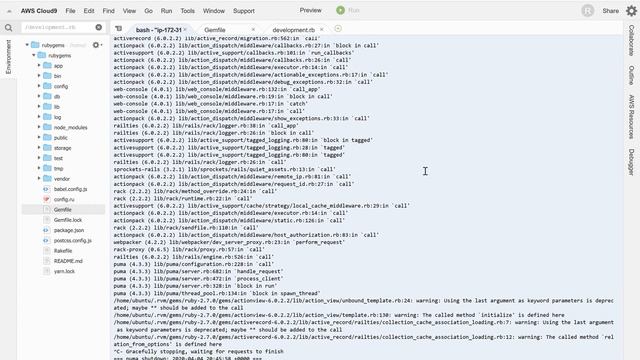The width and height of the screenshot is (640, 360).
Task: Open Cloud9 preferences gear
Action: (631, 11)
